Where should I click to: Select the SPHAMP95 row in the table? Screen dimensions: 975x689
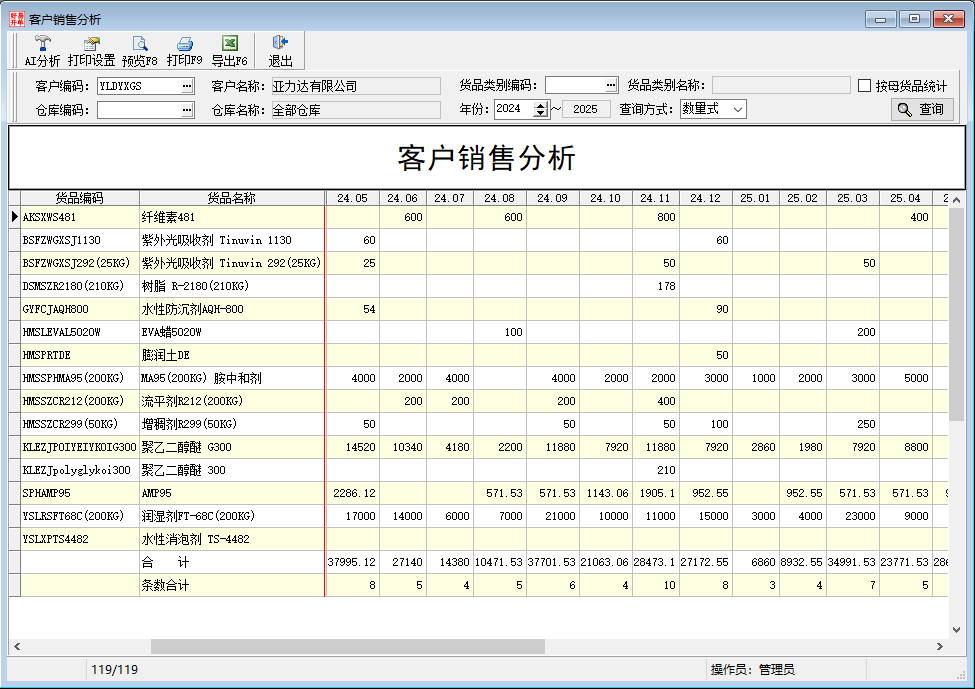(x=230, y=493)
